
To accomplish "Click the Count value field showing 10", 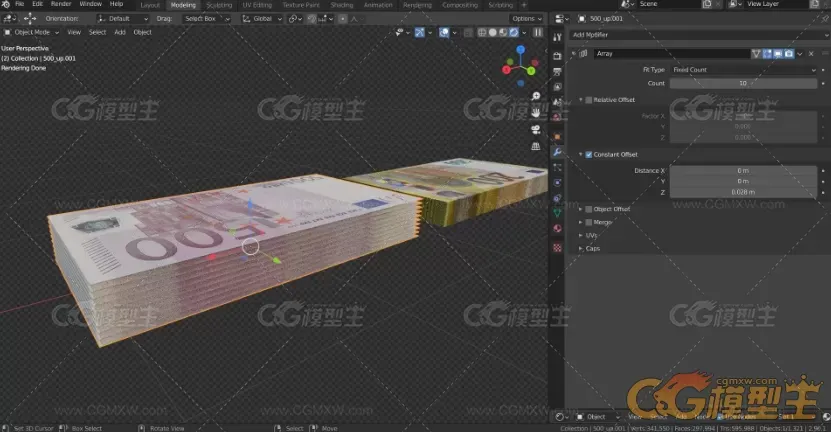I will 744,83.
